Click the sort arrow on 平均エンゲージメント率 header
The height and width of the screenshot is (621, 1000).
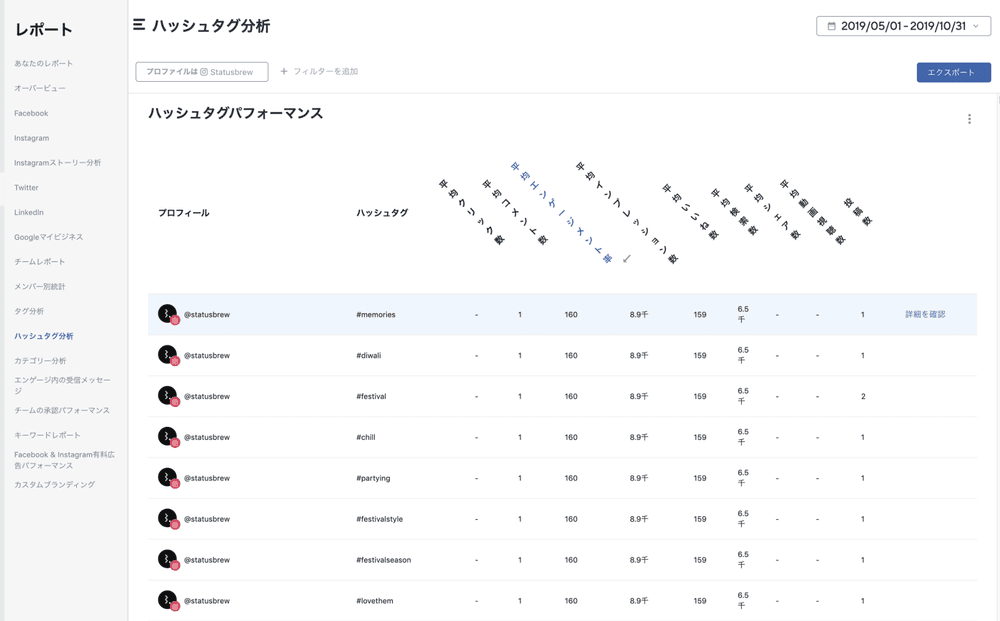pyautogui.click(x=627, y=259)
